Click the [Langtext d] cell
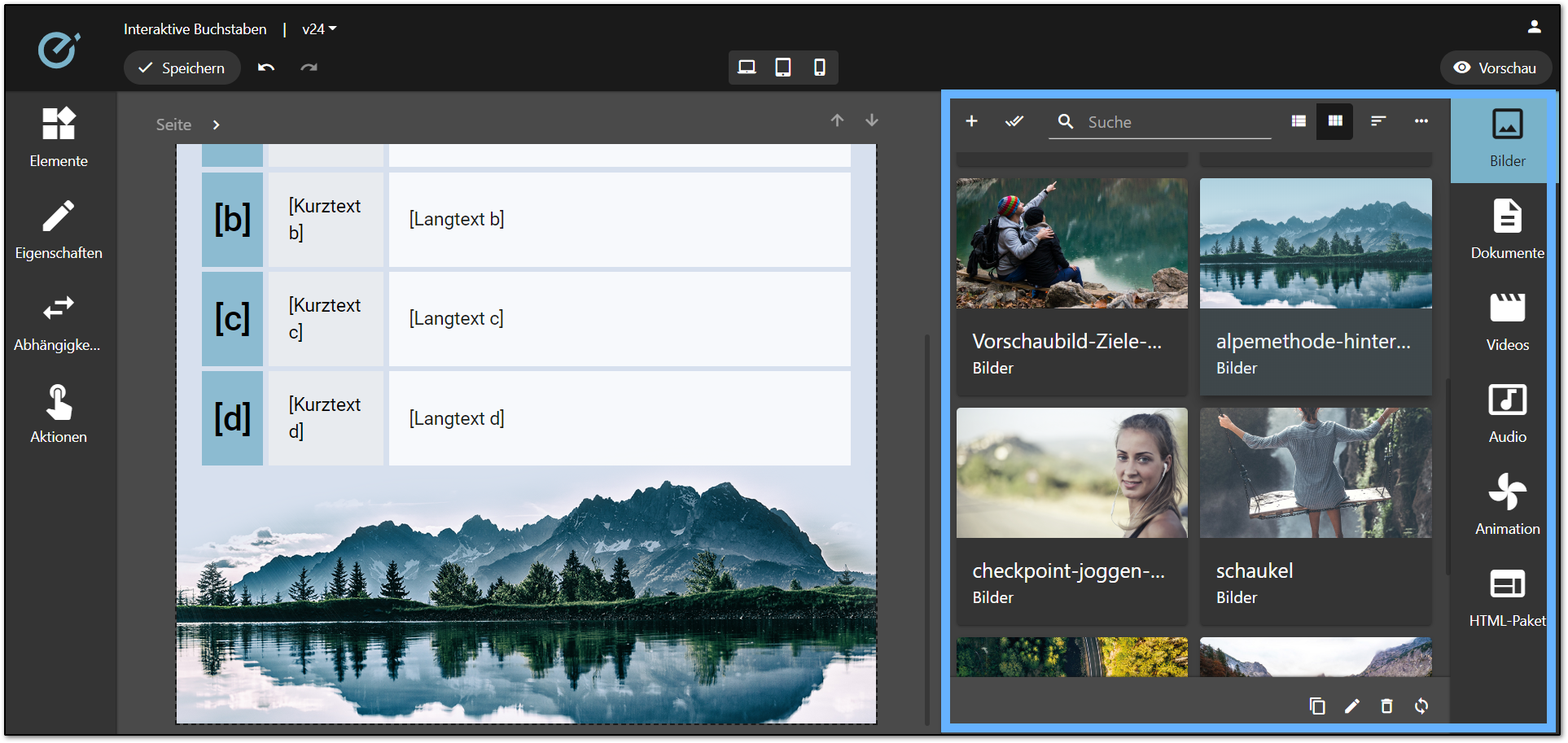This screenshot has width=1568, height=743. 620,418
